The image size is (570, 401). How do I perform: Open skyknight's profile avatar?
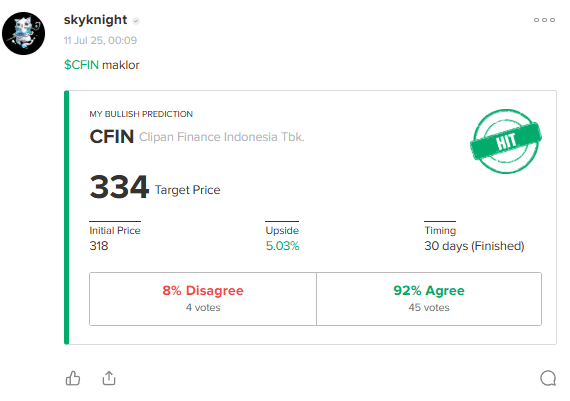(x=24, y=33)
